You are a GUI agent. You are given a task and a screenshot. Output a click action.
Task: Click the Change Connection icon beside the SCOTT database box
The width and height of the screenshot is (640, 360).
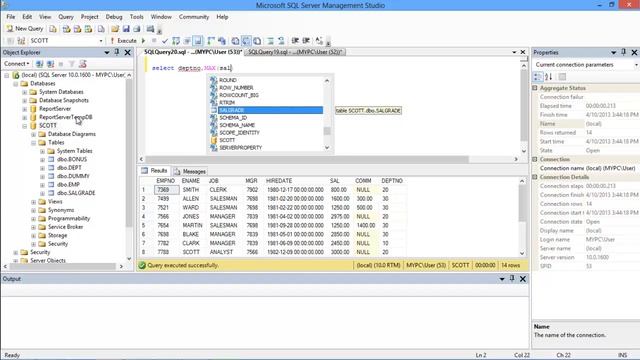(21, 40)
